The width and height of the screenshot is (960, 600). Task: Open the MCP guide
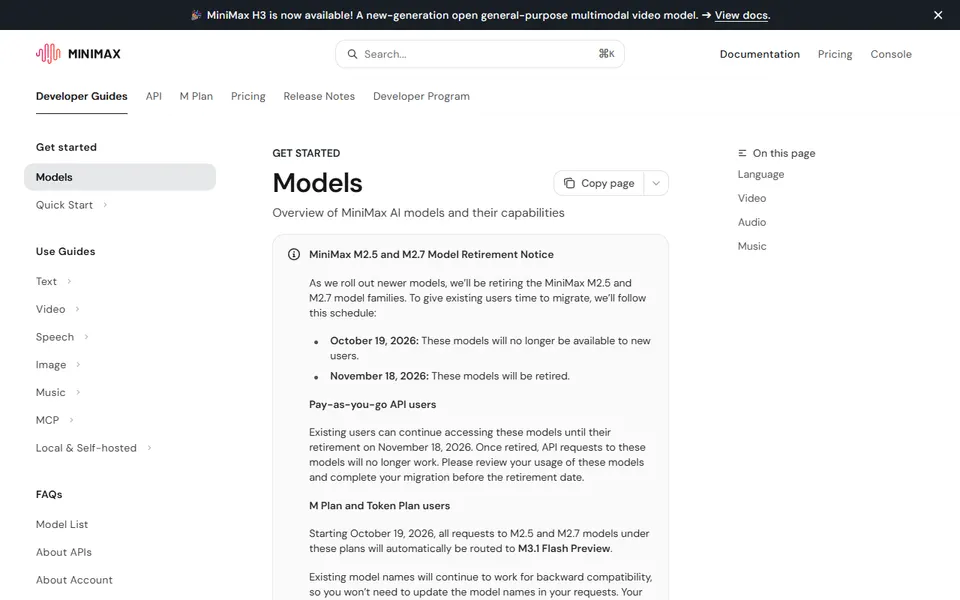click(x=47, y=420)
